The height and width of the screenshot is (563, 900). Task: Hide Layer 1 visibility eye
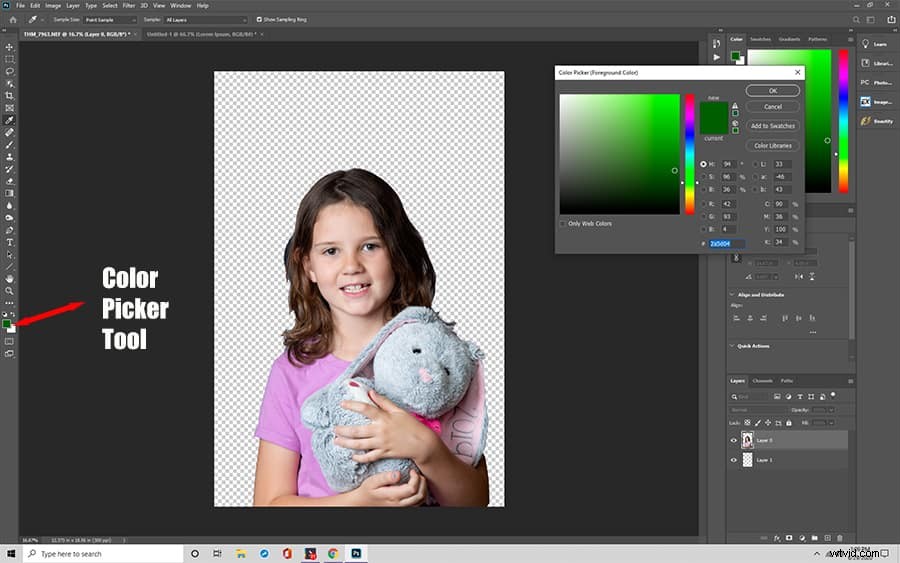click(734, 460)
